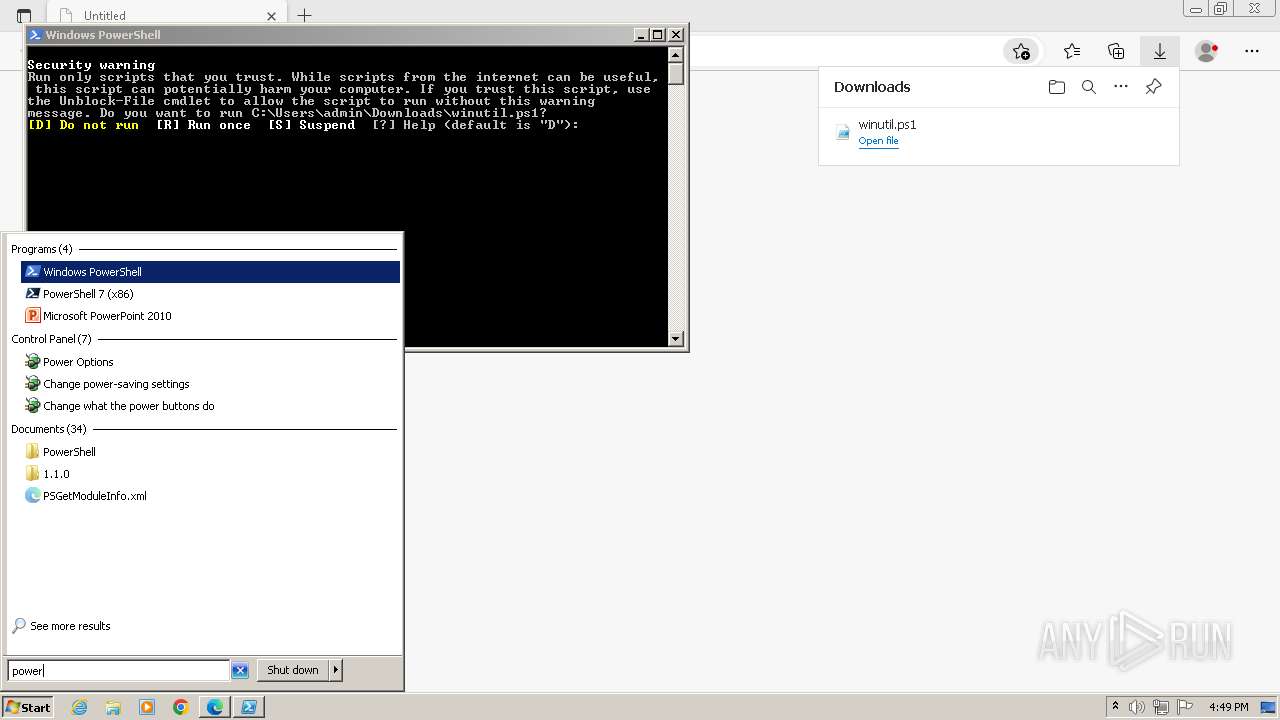Open Edge tab actions menu icon
This screenshot has width=1280, height=720.
[x=24, y=16]
